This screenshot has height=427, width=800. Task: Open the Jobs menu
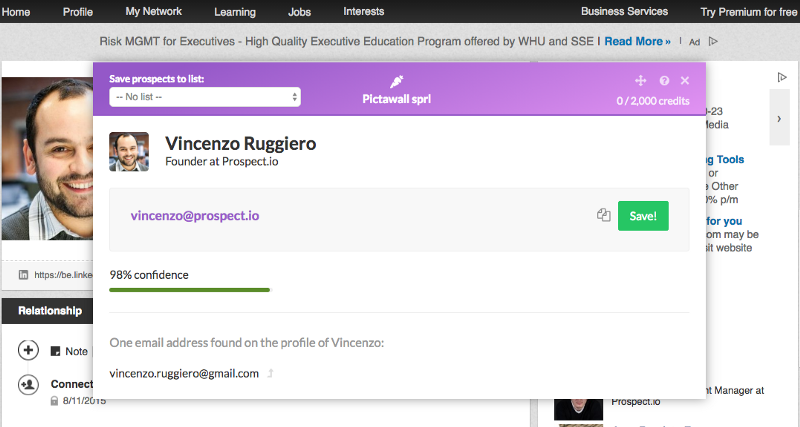tap(299, 12)
